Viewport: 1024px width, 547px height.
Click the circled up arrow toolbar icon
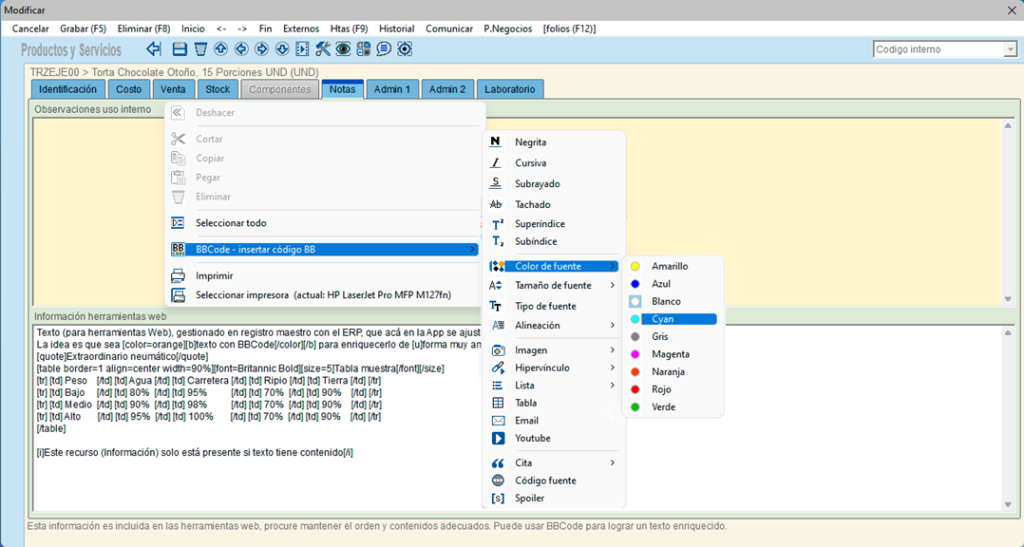pyautogui.click(x=221, y=49)
